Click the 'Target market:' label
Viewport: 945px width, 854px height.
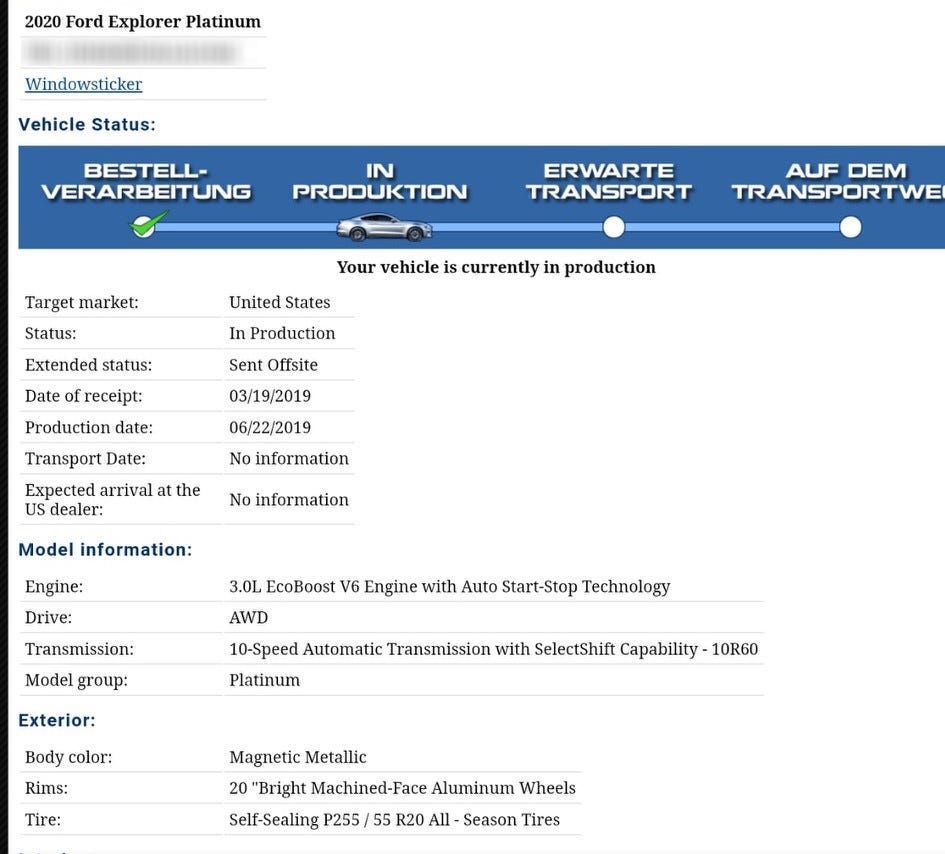pos(81,302)
